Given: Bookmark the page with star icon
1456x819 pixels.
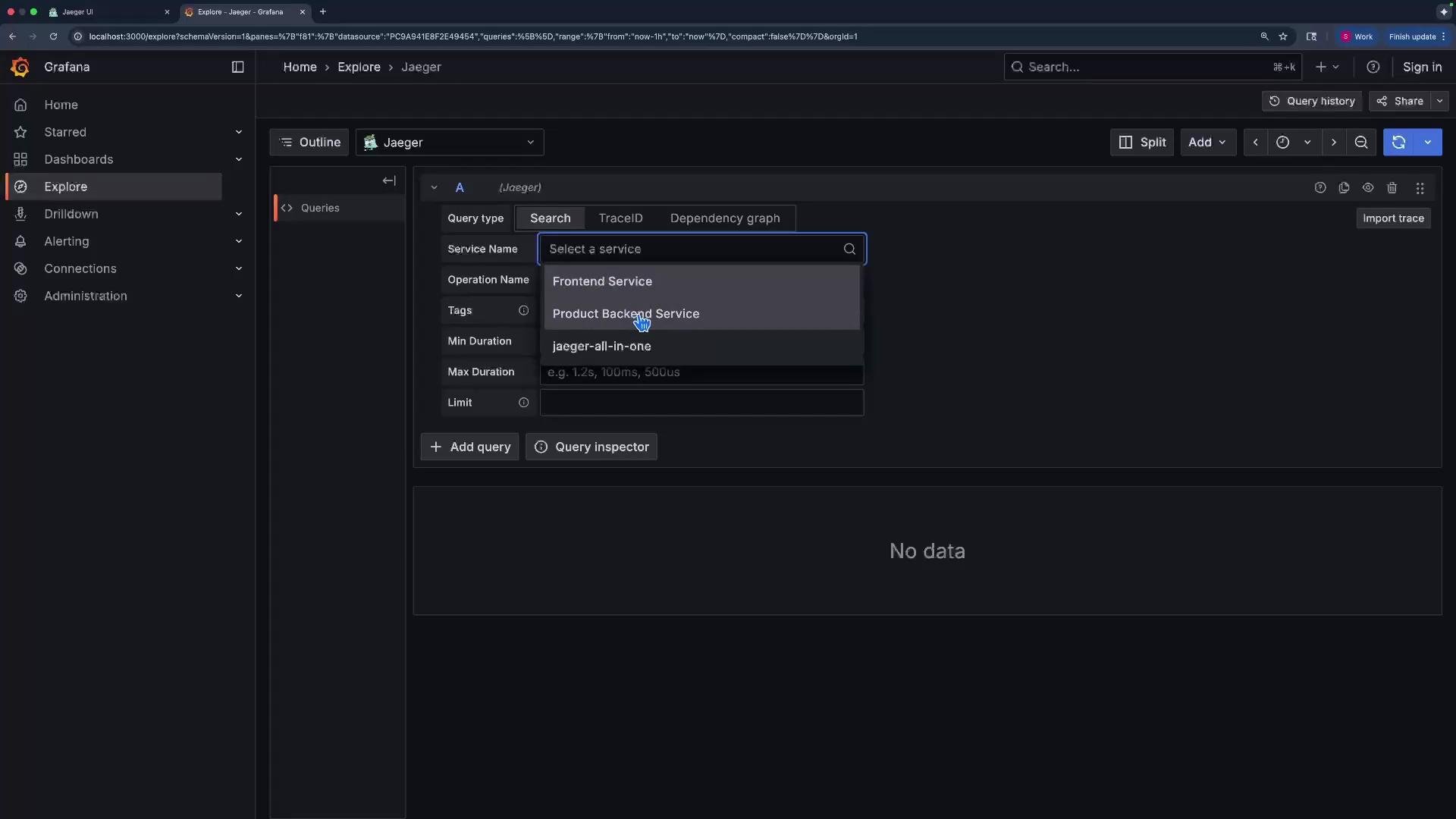Looking at the screenshot, I should coord(1283,36).
